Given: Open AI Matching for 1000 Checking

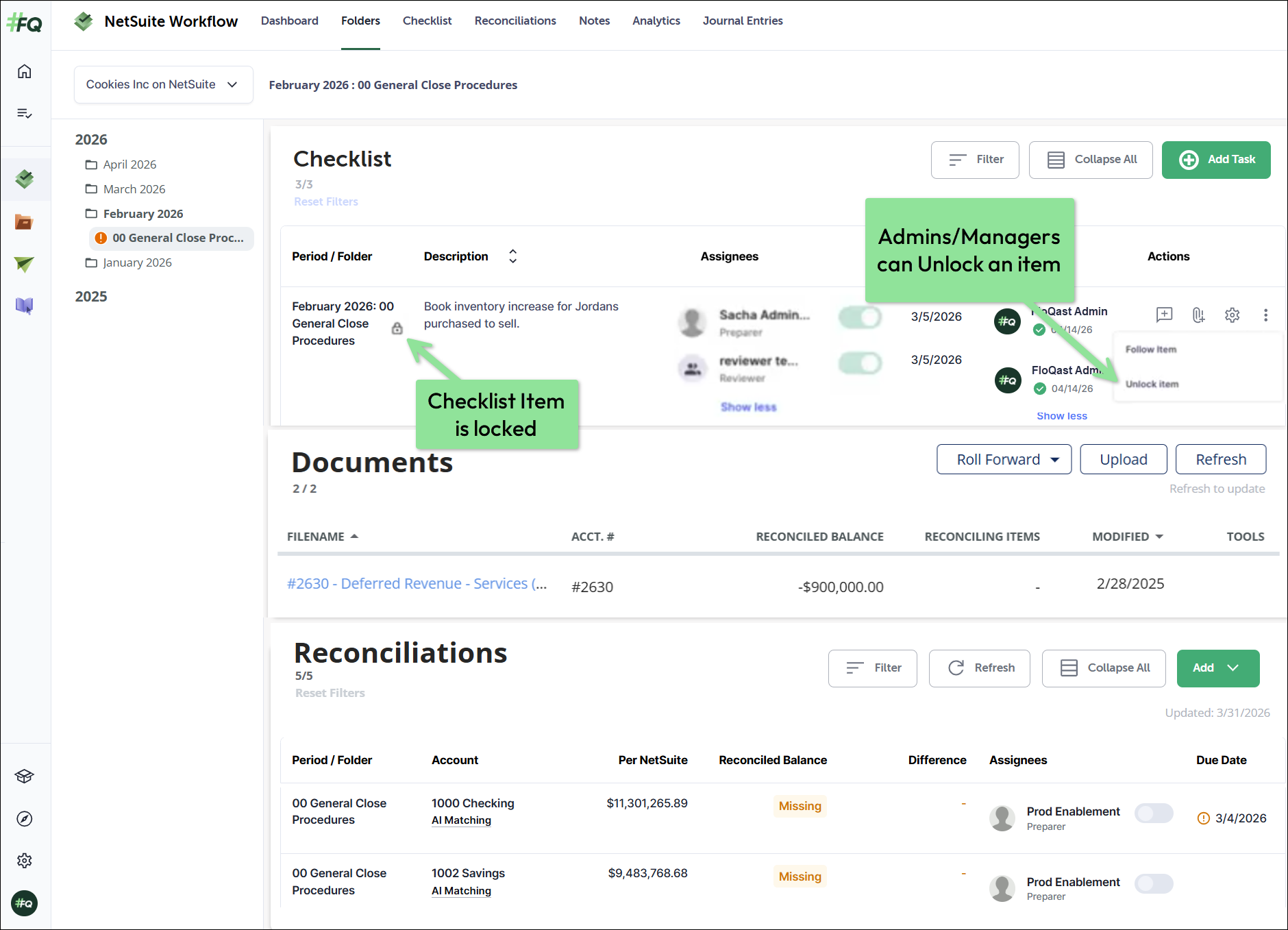Looking at the screenshot, I should [x=461, y=820].
